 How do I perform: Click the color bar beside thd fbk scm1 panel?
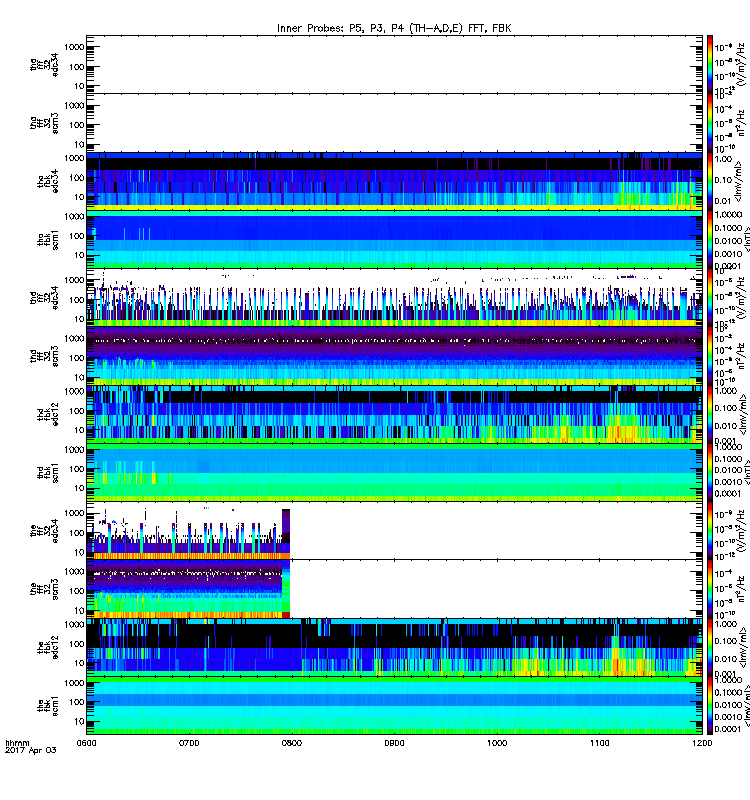click(710, 472)
